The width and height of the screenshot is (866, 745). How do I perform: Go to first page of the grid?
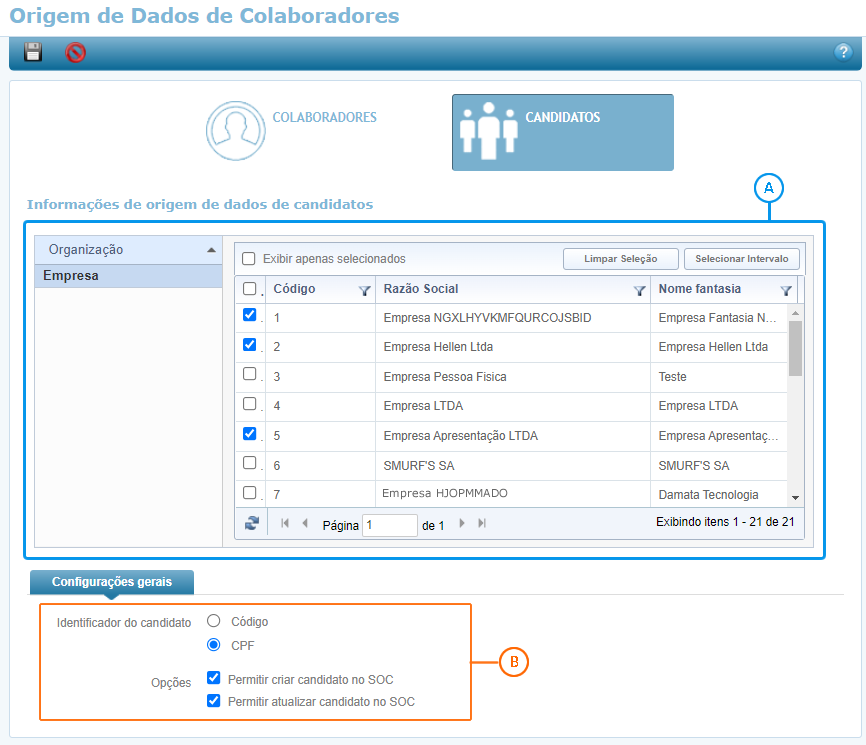[x=285, y=523]
